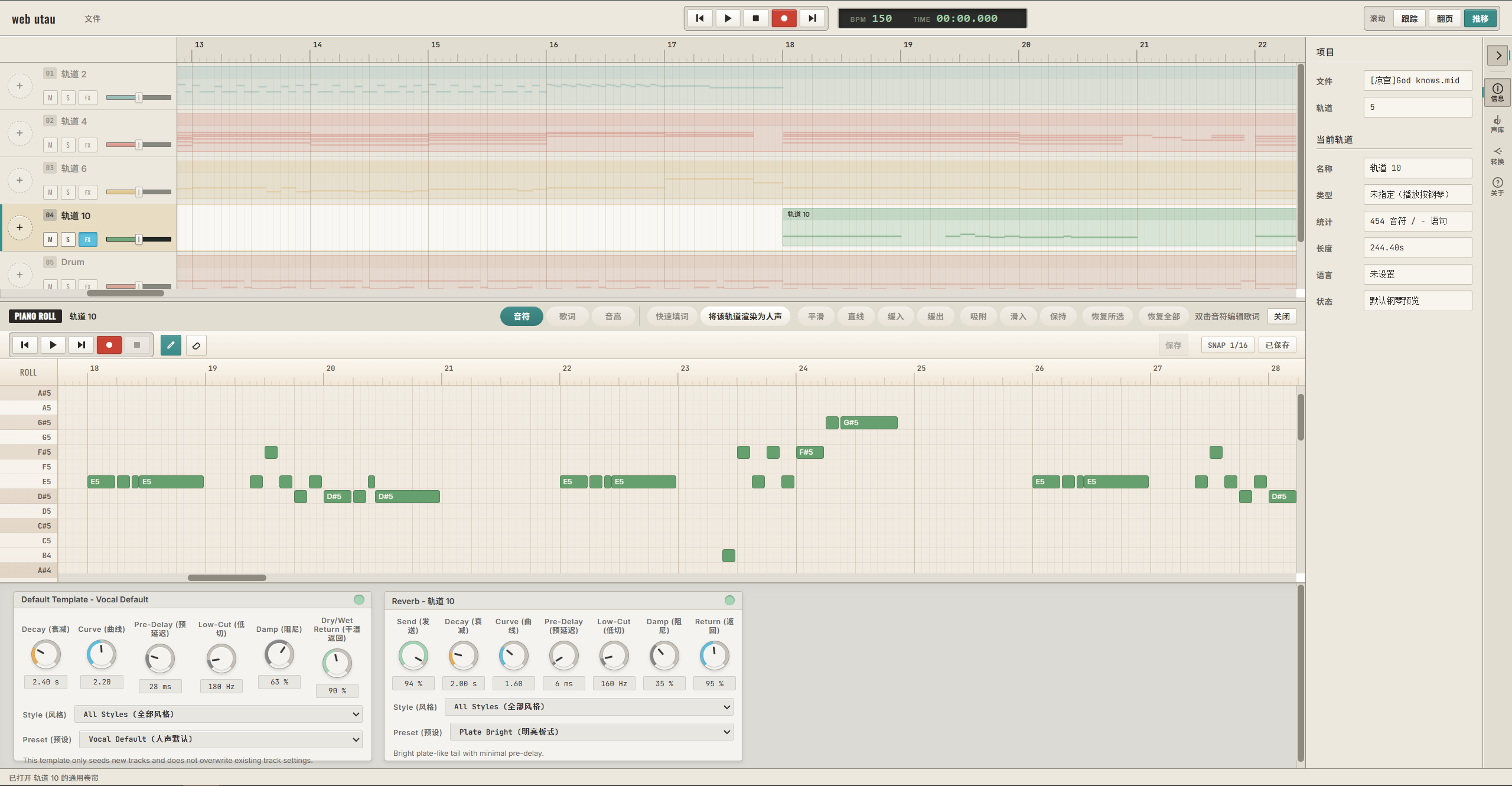
Task: Open the 转换 convert sidebar icon
Action: click(1497, 156)
